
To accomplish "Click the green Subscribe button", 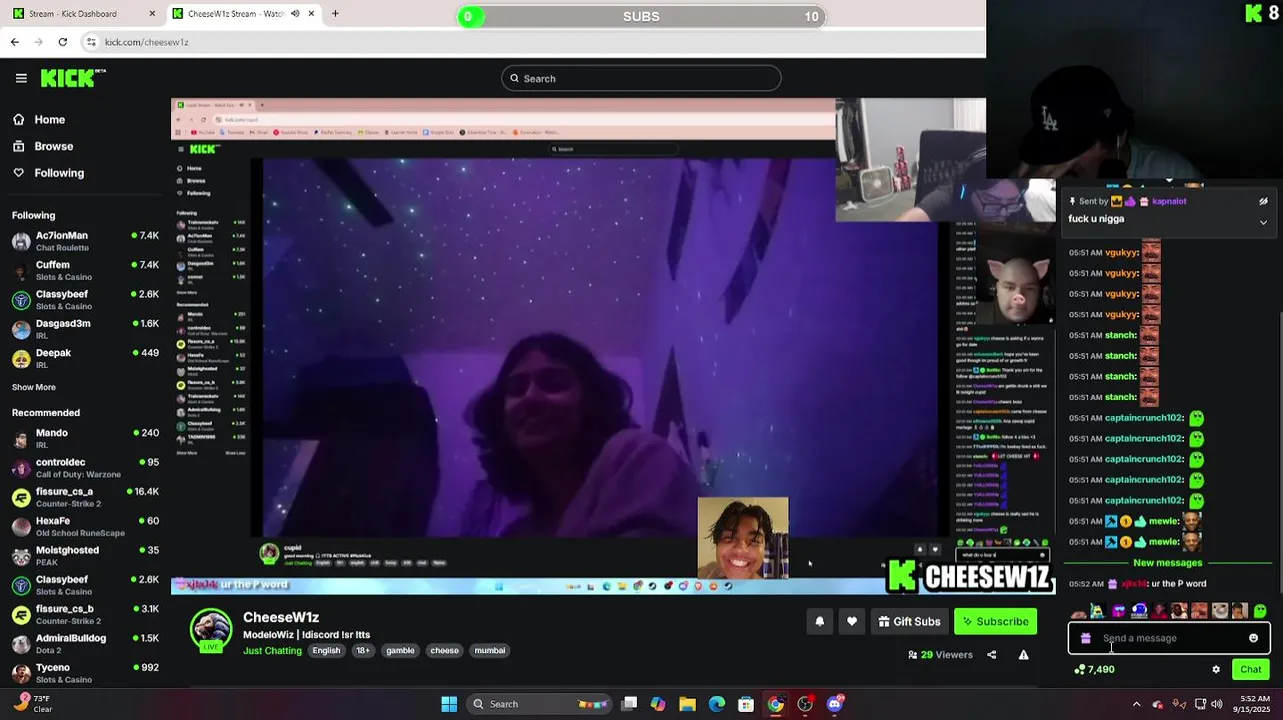I will click(995, 621).
